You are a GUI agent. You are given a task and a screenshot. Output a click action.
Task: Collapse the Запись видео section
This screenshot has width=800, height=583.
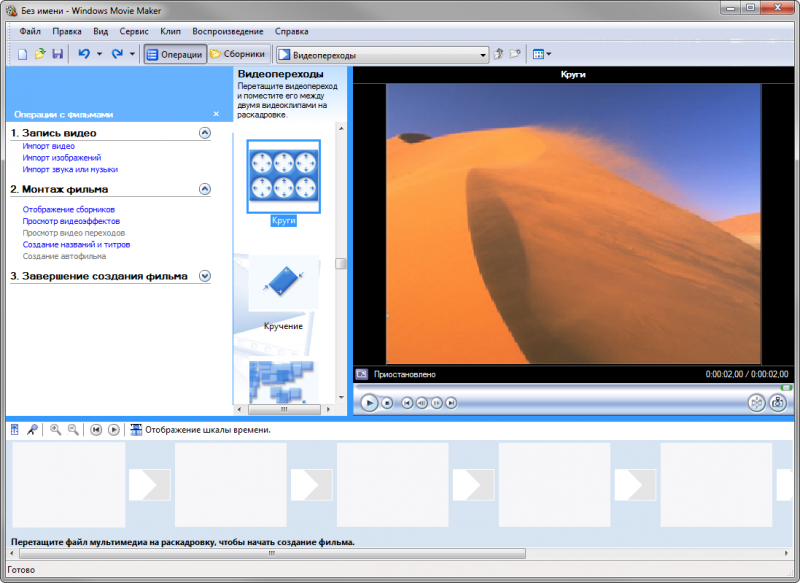click(205, 132)
